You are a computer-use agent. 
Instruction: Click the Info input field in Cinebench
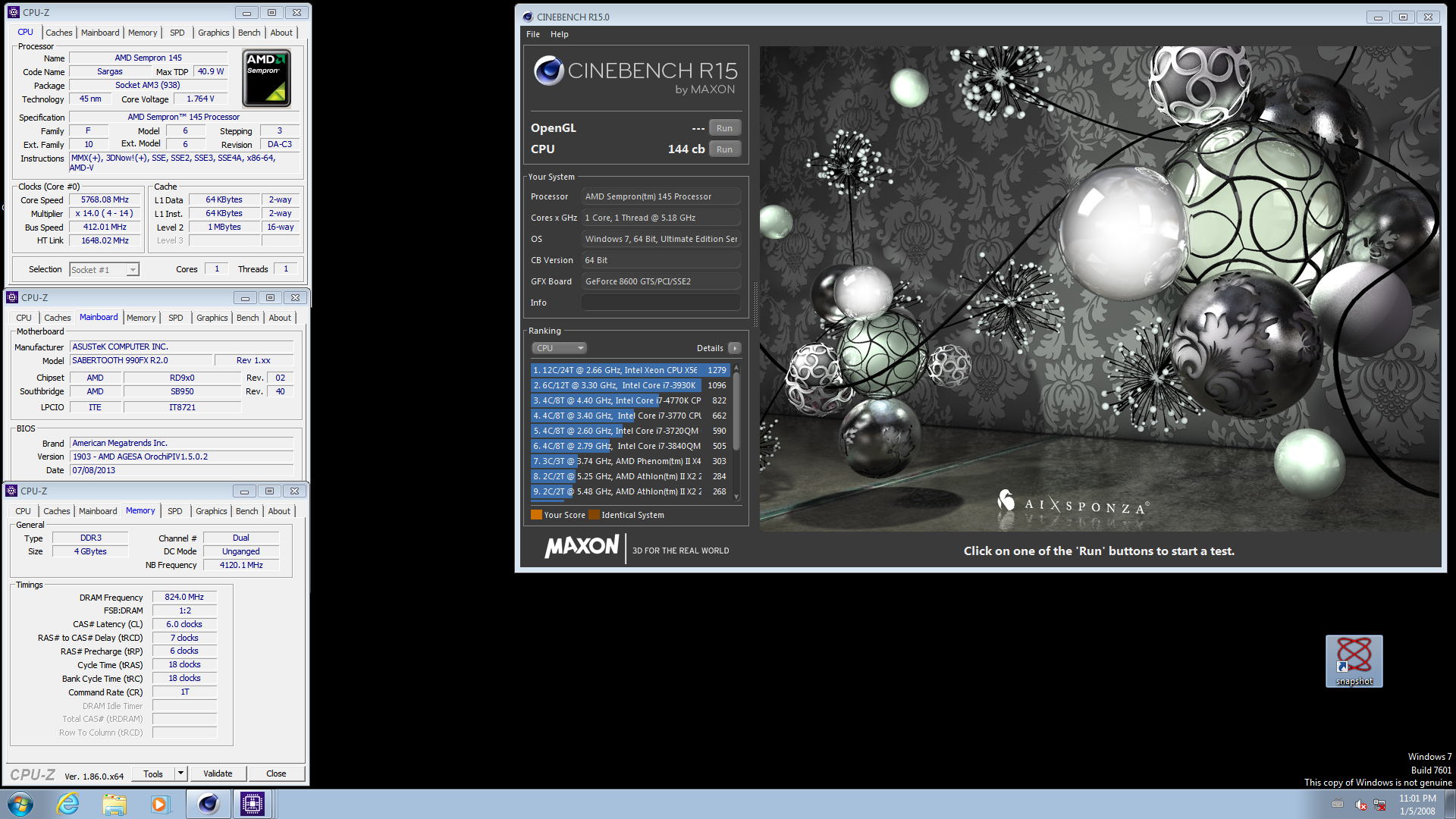coord(661,303)
